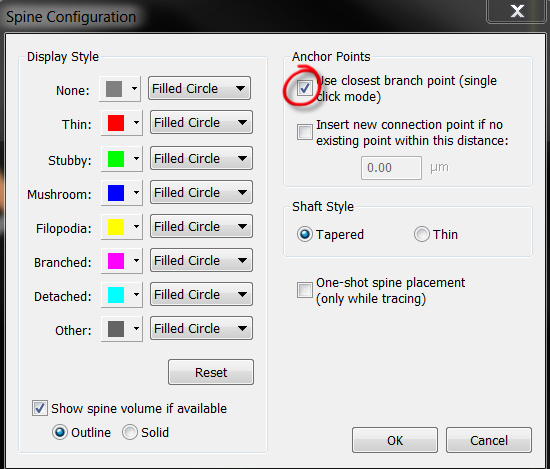Open the None shape dropdown (Filled Circle)
The image size is (550, 469).
point(199,88)
